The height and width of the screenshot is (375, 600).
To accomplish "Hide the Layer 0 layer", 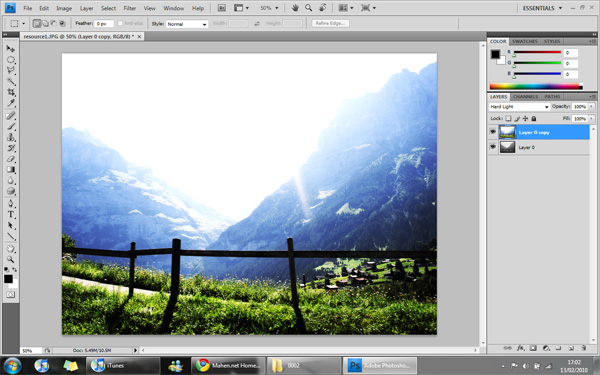I will 493,147.
